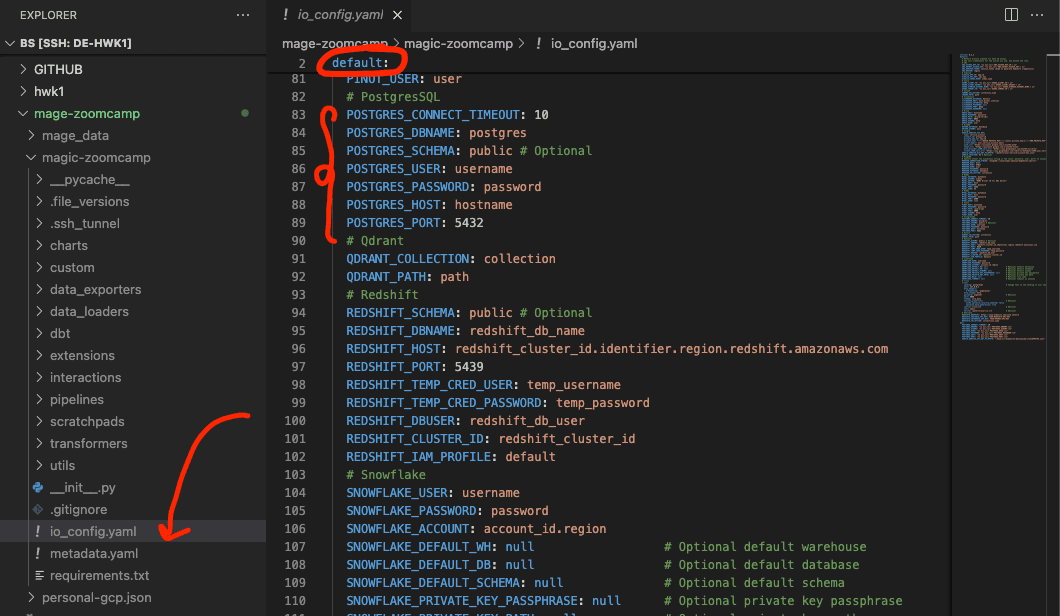Click the '# Qdrant' comment line

pos(375,241)
